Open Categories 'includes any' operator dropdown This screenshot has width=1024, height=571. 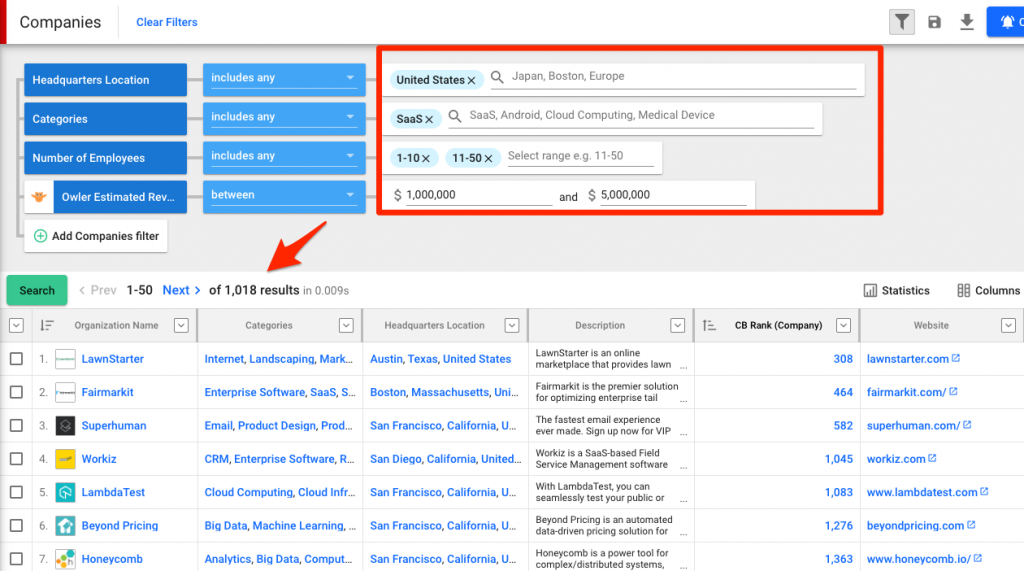(283, 118)
